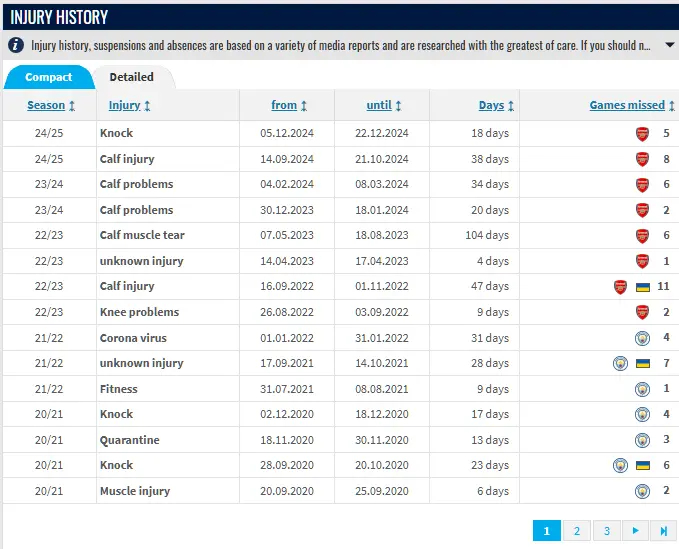Click Ukraine flag in 17.09.2021 unknown injury row

[x=643, y=363]
